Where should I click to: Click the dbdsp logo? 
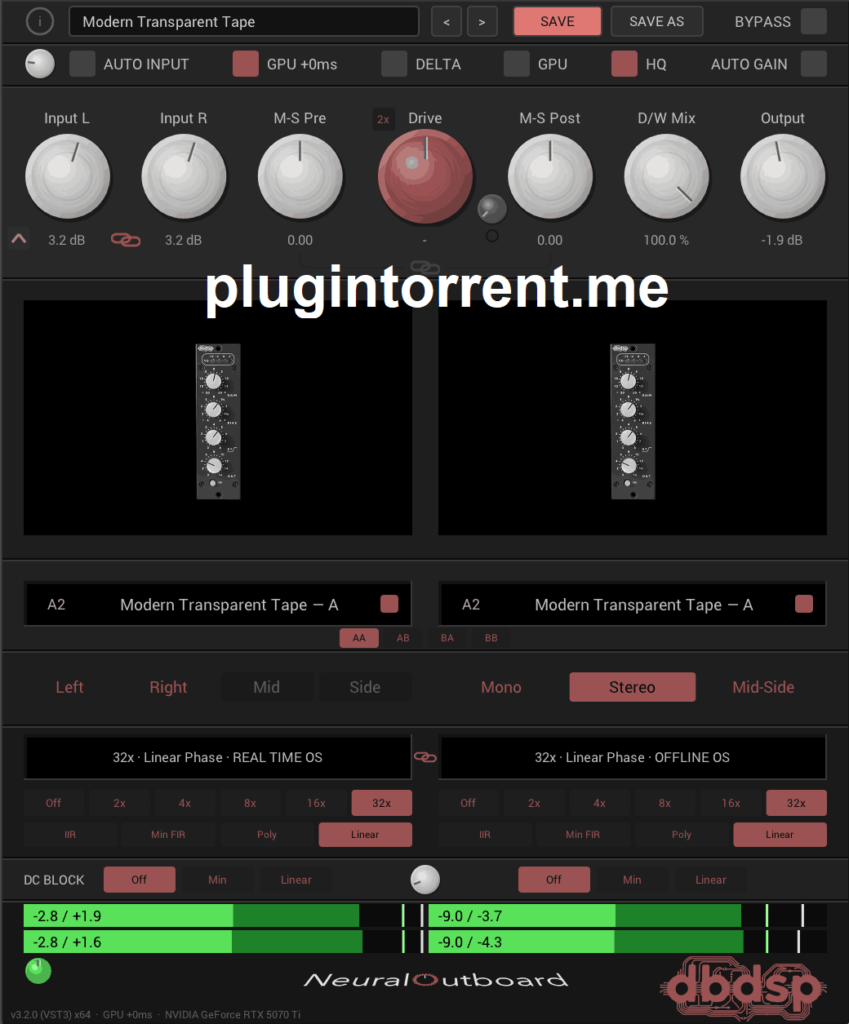point(742,986)
